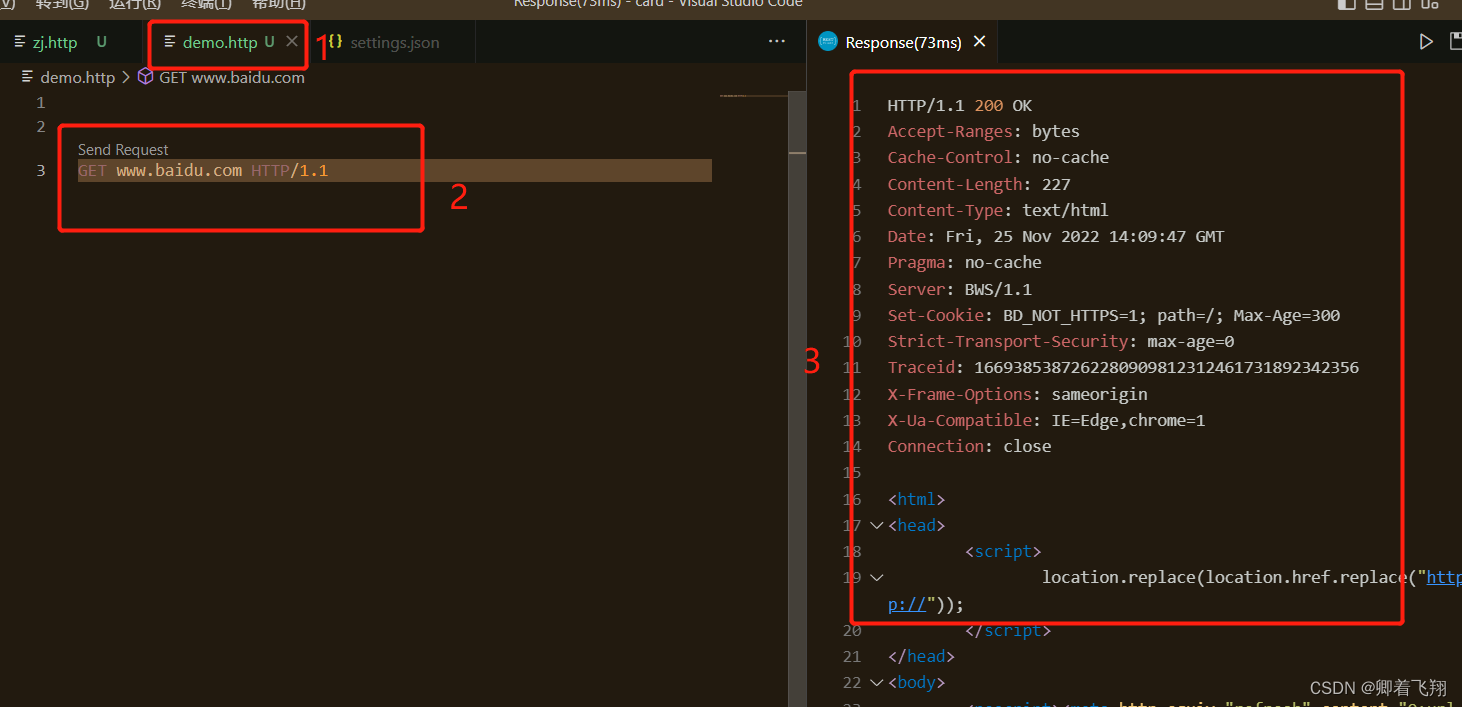Click the opening <script> tag line
The height and width of the screenshot is (707, 1462).
click(1003, 551)
